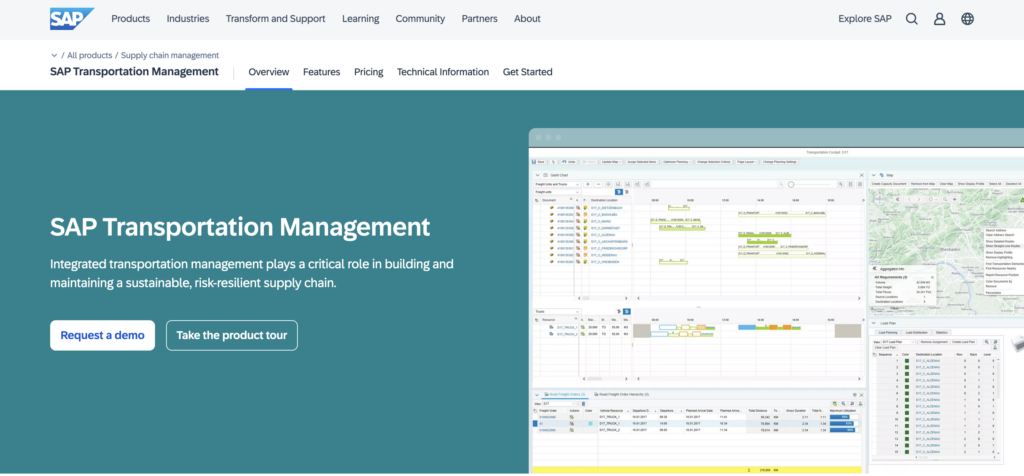Switch to the Technical Information tab

443,72
